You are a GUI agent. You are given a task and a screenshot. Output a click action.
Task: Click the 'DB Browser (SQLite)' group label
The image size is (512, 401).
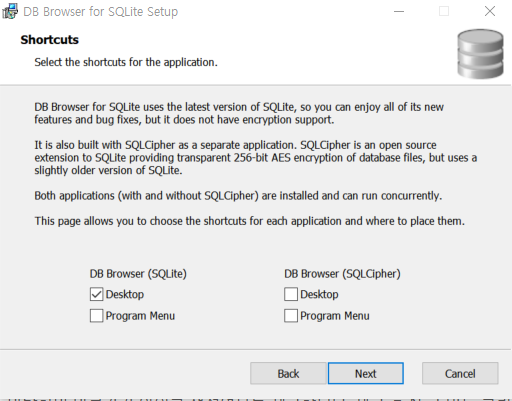[x=138, y=274]
